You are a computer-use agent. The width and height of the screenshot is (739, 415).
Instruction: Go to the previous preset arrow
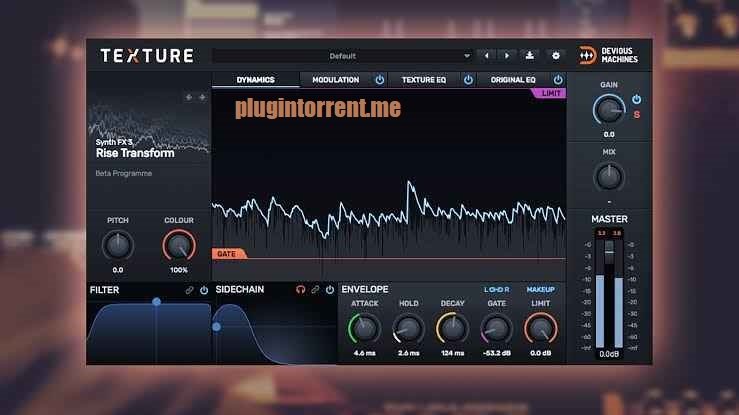pos(486,56)
